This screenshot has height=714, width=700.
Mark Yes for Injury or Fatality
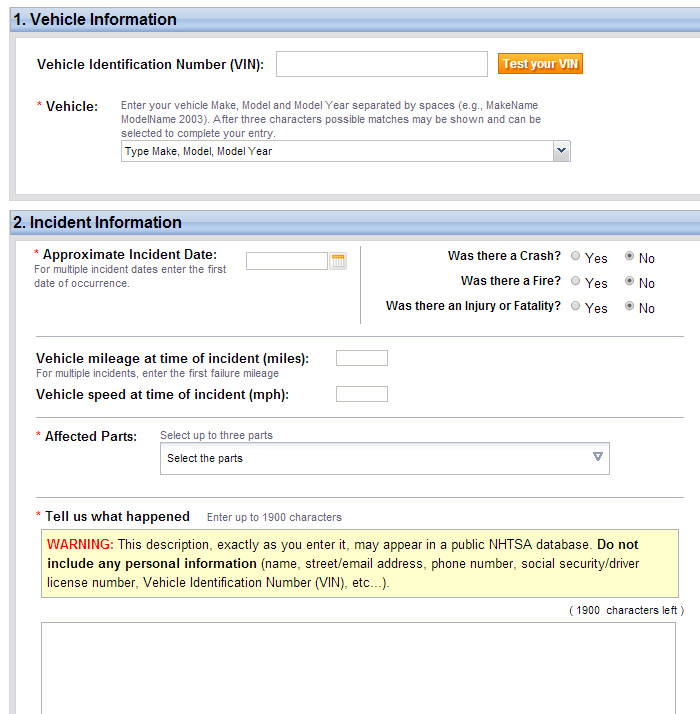[575, 306]
